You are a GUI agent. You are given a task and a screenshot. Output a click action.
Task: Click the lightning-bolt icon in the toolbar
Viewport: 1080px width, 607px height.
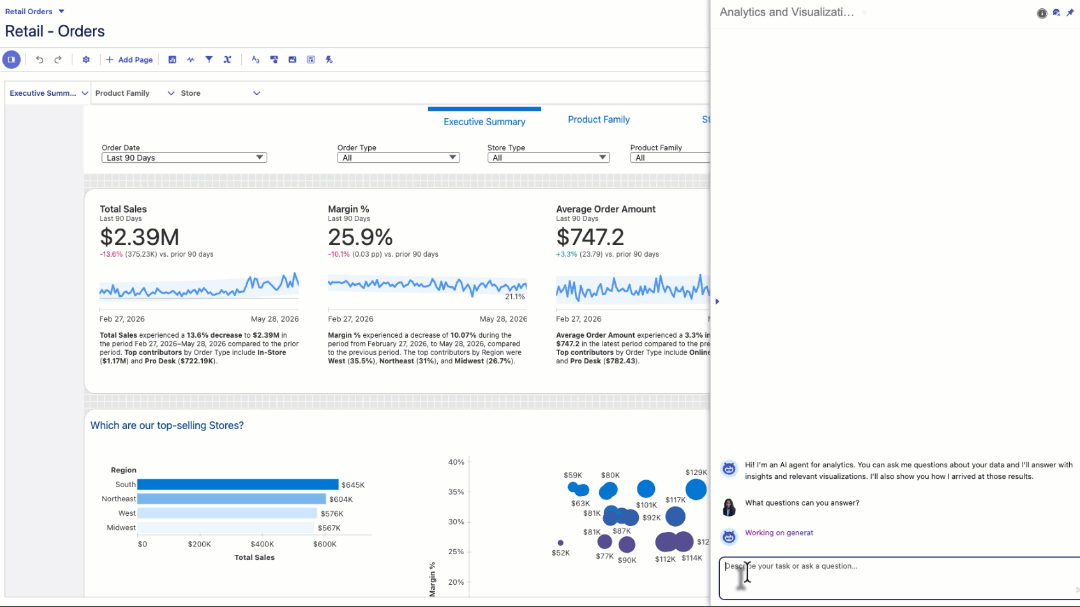(329, 60)
